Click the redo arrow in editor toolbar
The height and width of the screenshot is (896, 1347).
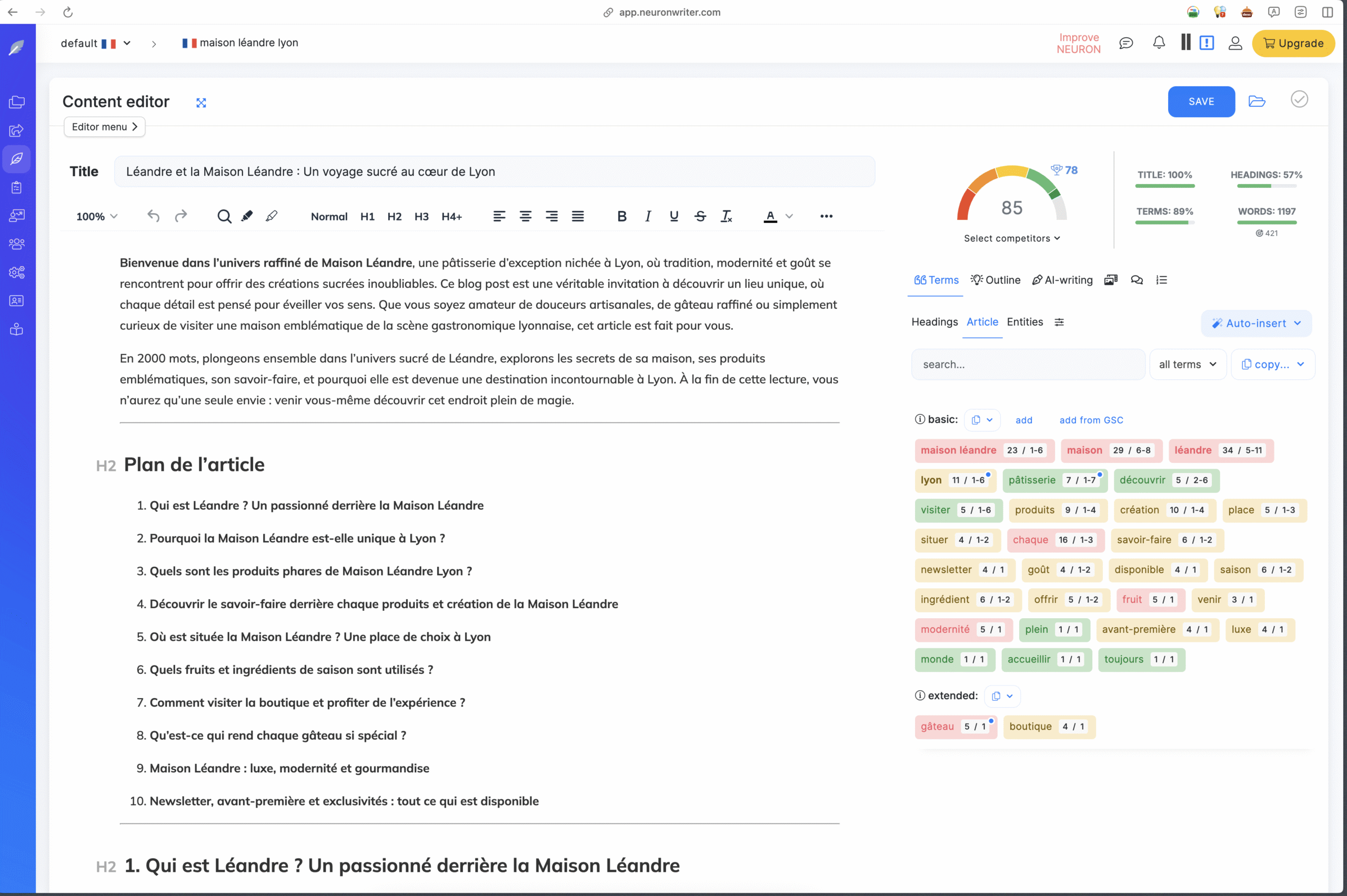(180, 216)
